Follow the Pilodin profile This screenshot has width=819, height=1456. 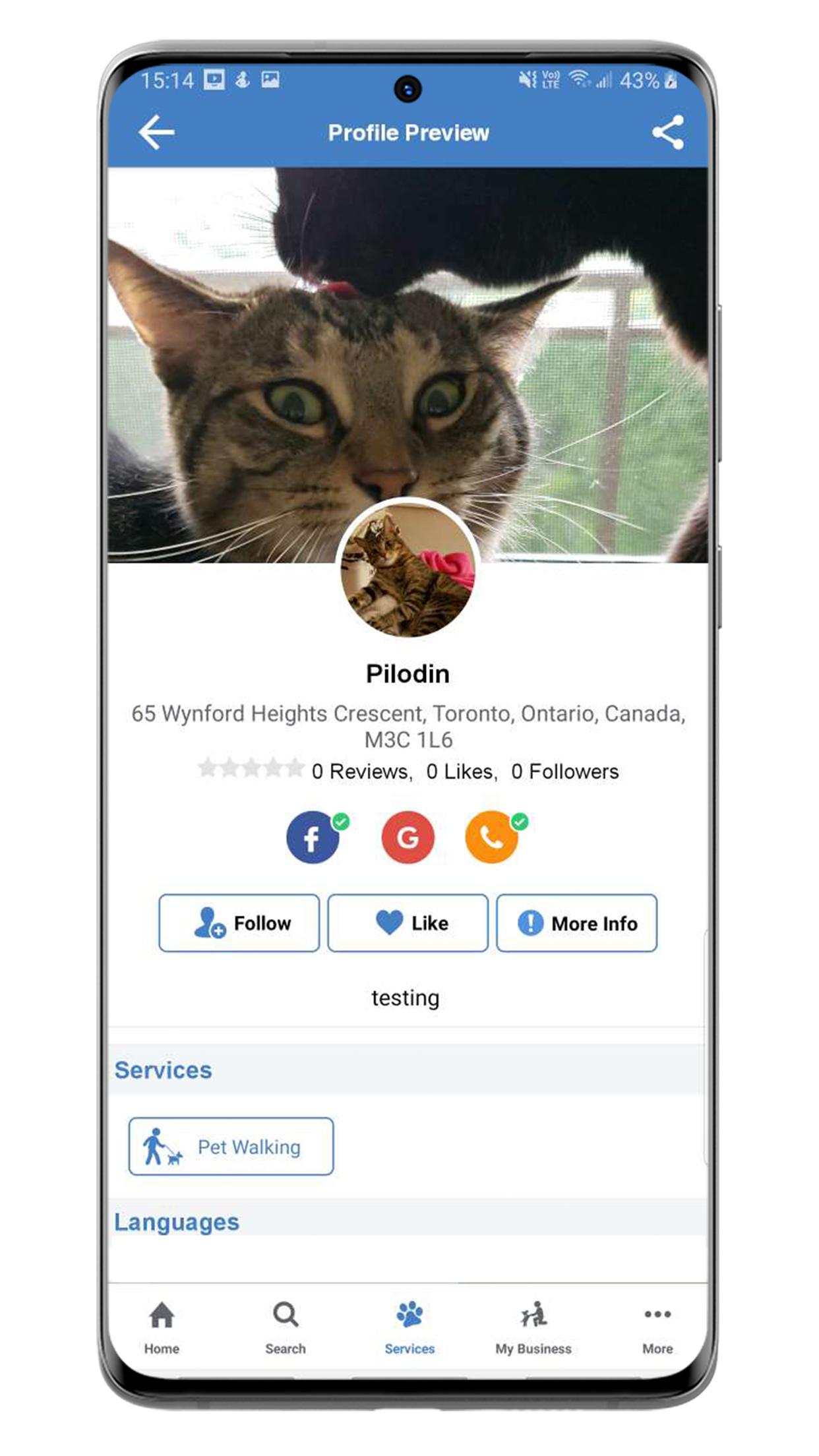tap(239, 923)
